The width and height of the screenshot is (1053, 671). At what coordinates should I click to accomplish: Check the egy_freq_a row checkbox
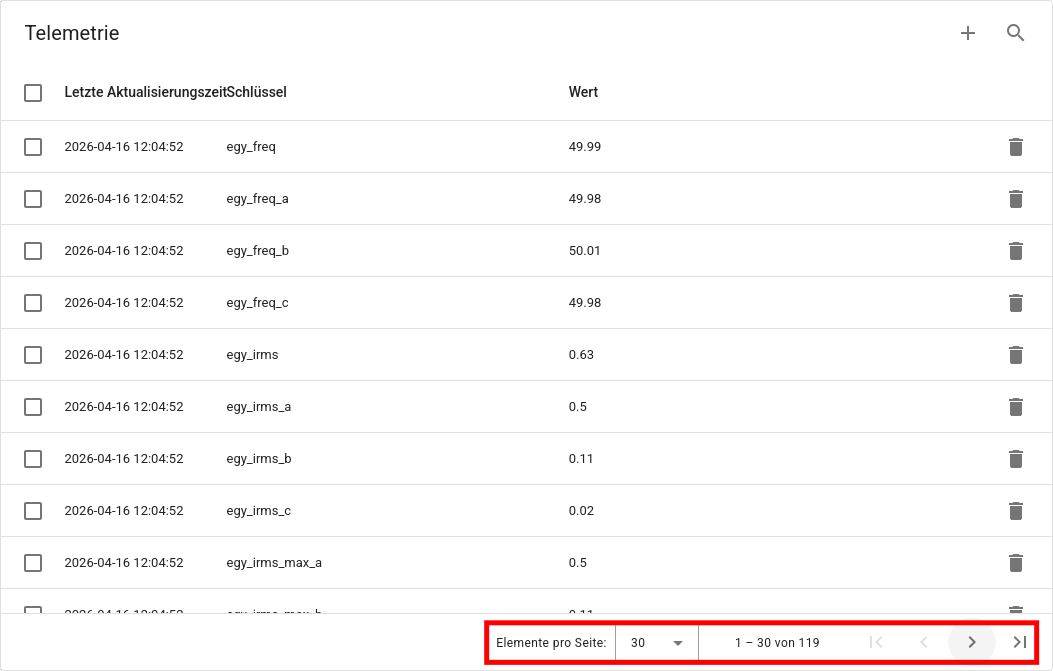click(x=33, y=199)
